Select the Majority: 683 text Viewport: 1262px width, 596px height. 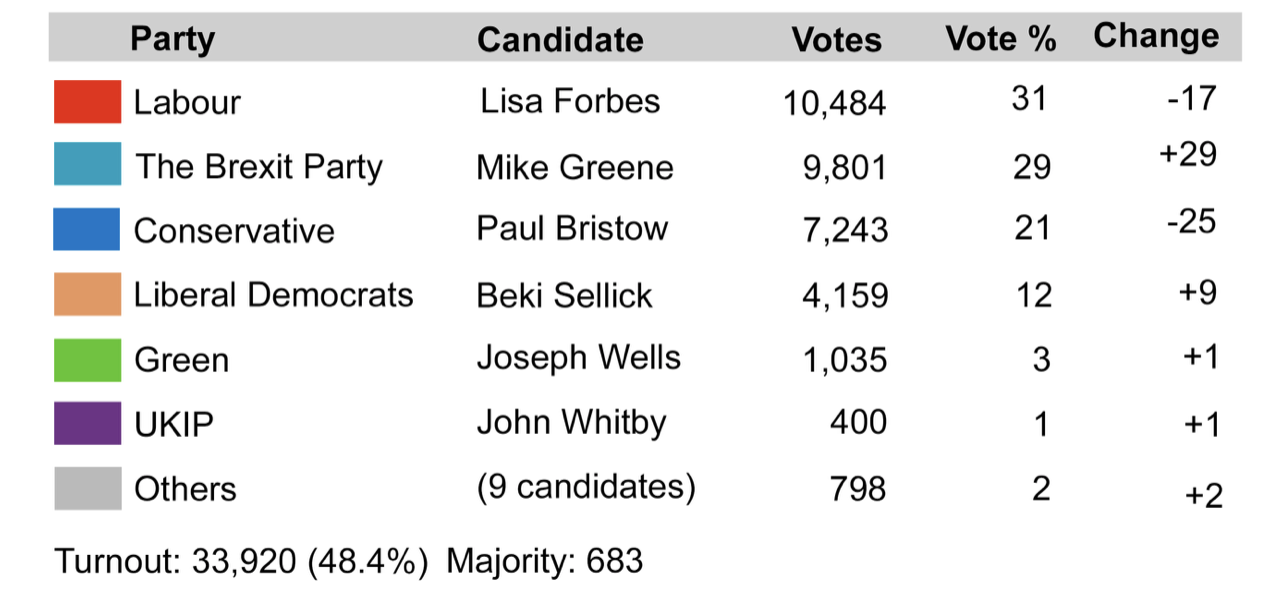click(544, 561)
